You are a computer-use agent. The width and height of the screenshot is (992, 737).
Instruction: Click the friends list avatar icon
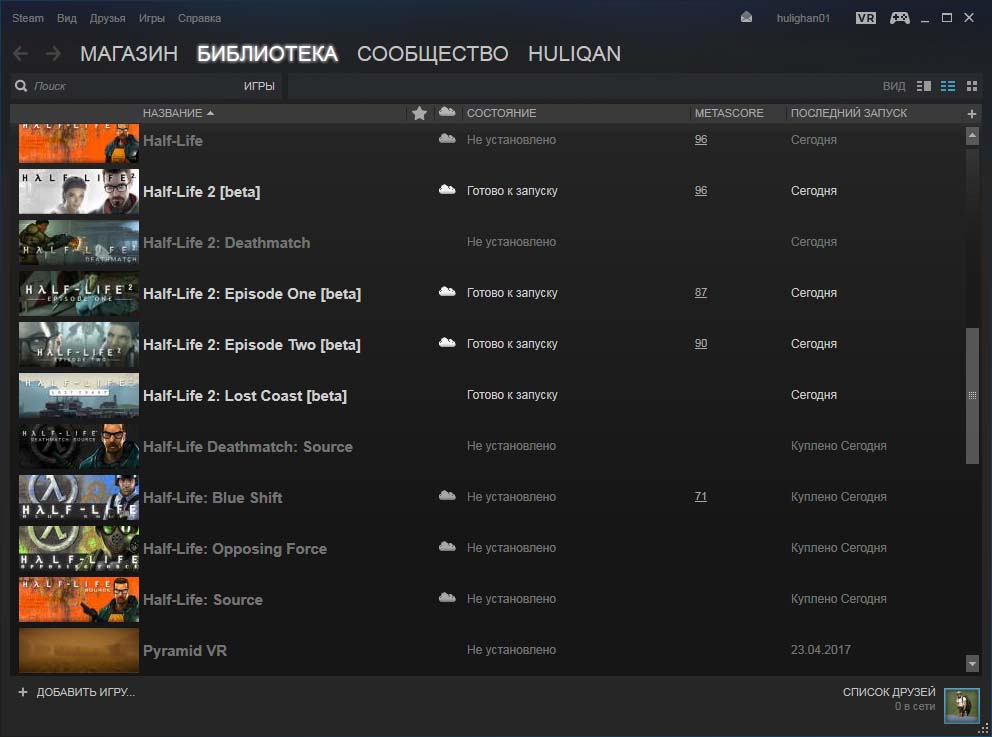coord(961,704)
